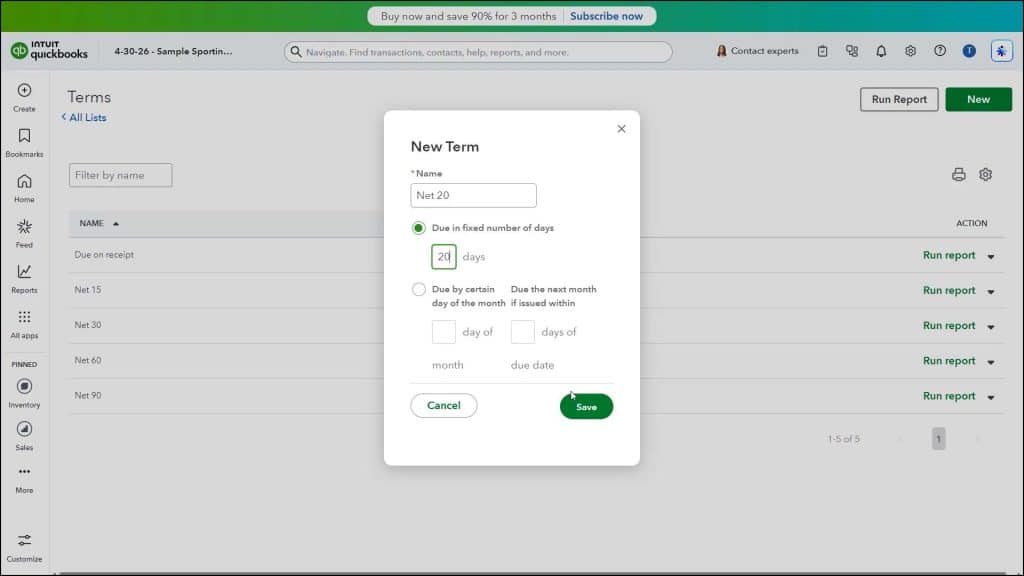Click the QuickBooks logo
1024x576 pixels.
coord(49,51)
